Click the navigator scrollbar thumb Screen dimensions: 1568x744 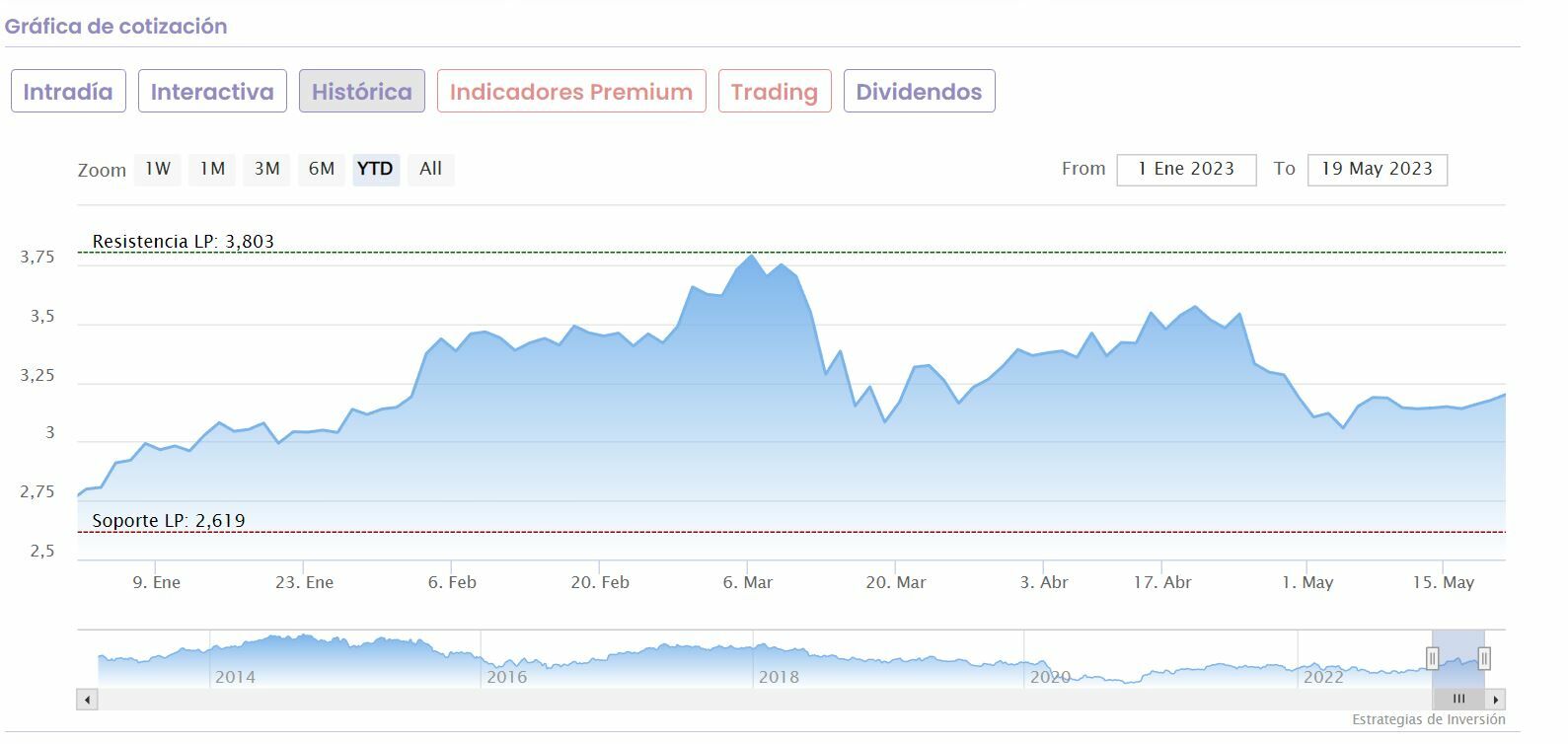[1458, 700]
